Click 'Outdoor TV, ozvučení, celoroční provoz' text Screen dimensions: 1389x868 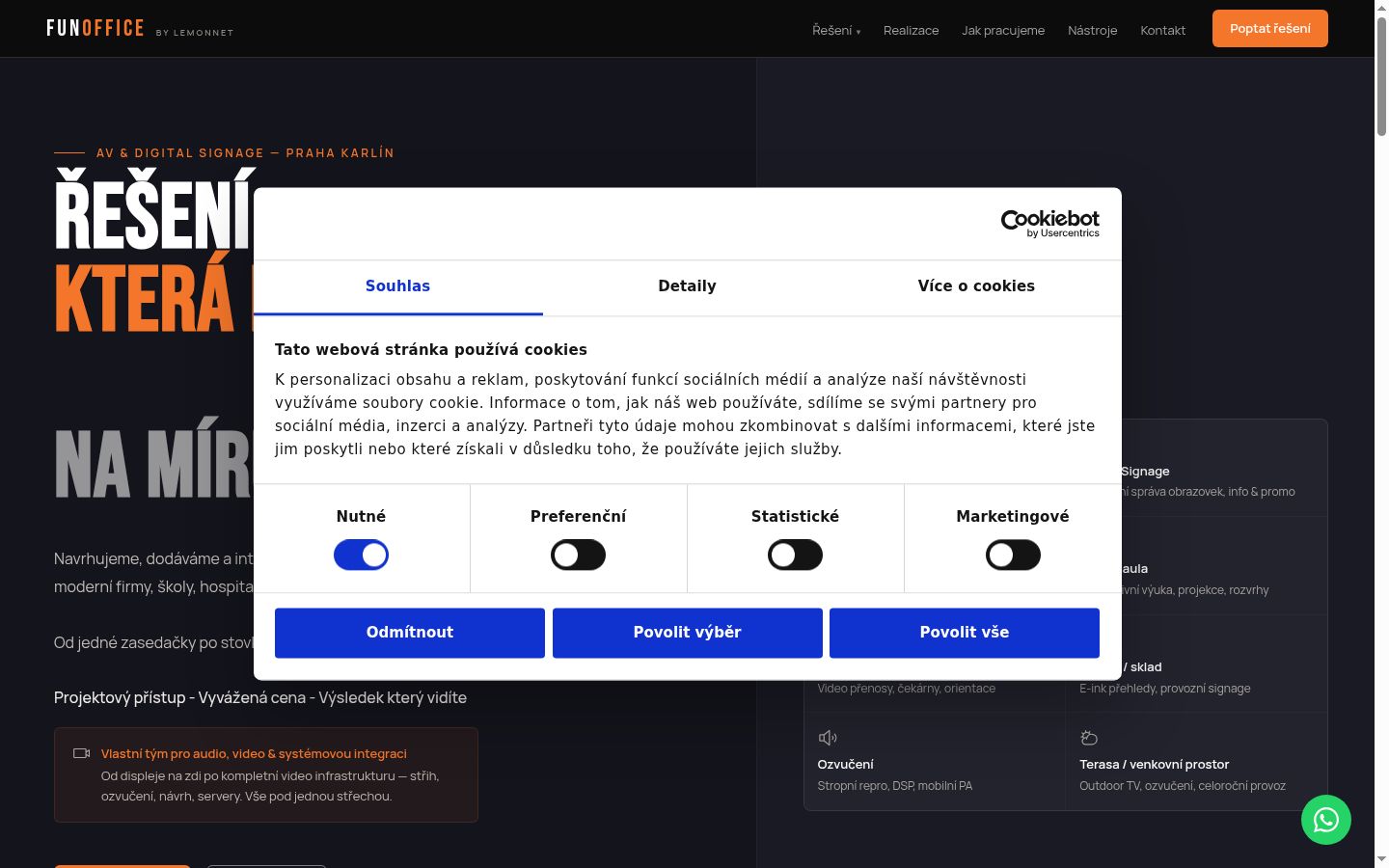click(x=1183, y=786)
